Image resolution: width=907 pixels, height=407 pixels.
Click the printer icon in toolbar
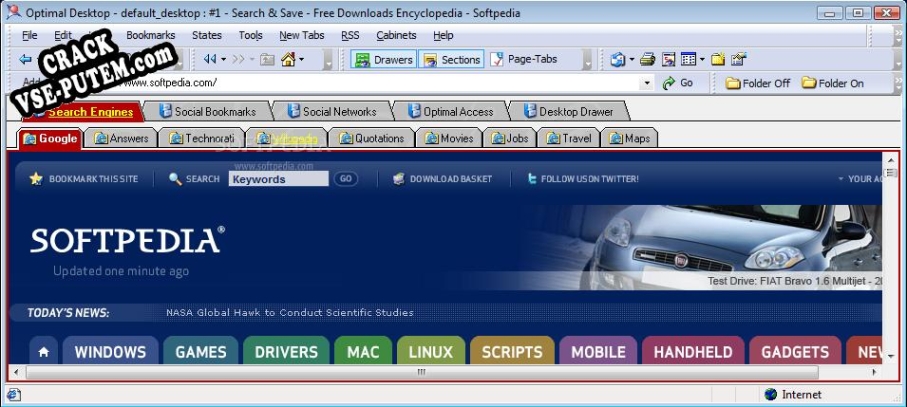tap(647, 59)
